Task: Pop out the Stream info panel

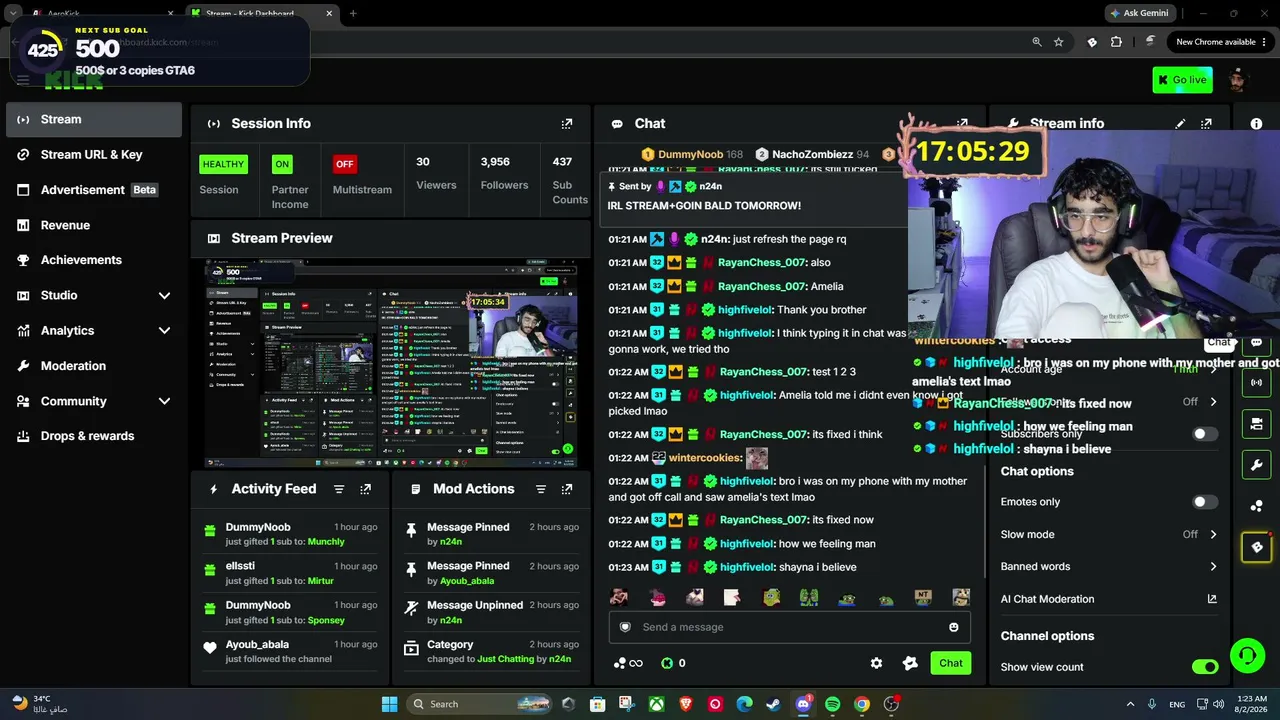Action: (1206, 124)
